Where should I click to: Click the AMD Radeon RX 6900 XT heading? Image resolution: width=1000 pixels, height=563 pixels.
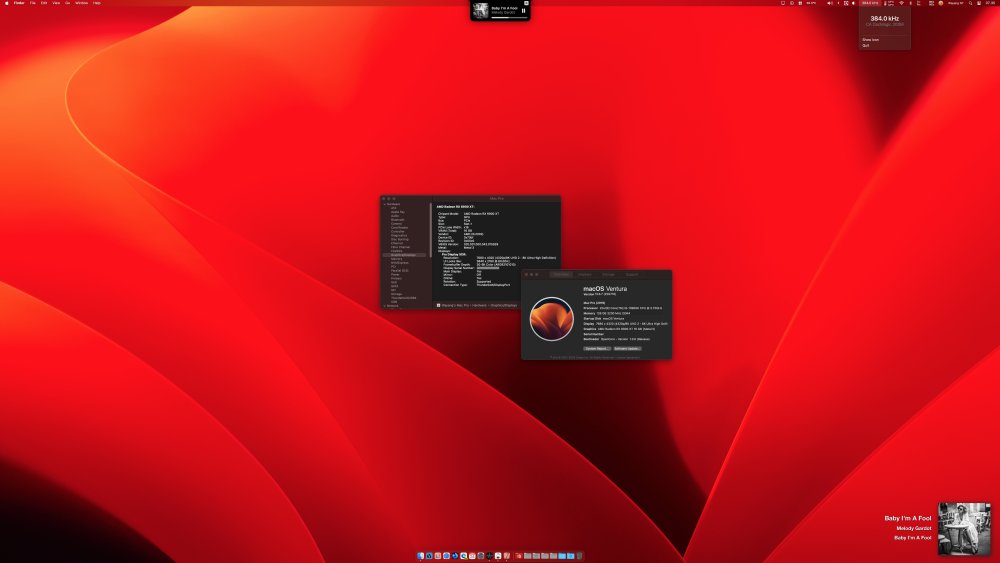(455, 207)
